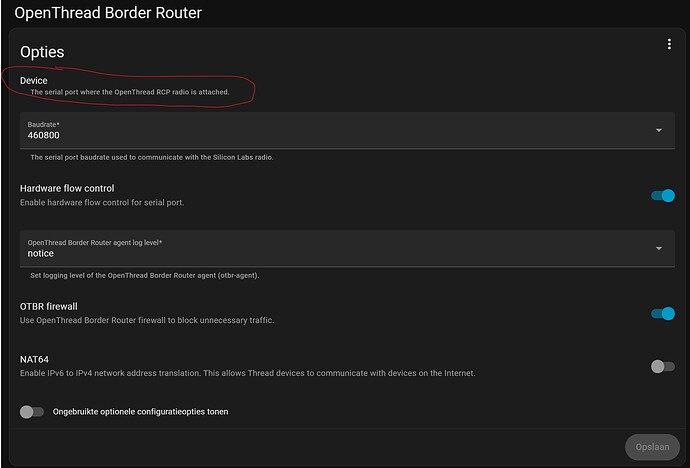Screen dimensions: 690x468
Task: Open the notice log level field
Action: 347,249
